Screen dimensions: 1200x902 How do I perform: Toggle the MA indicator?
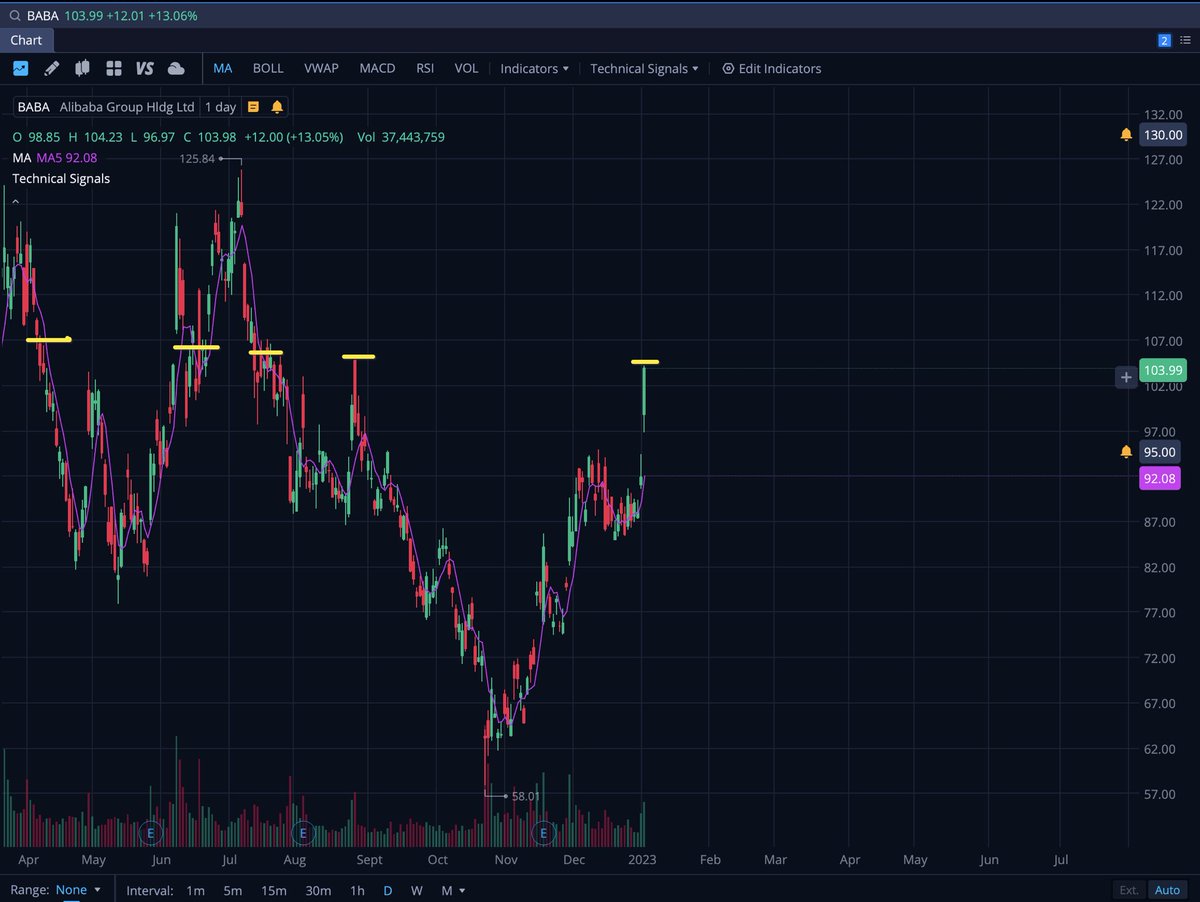[x=223, y=68]
